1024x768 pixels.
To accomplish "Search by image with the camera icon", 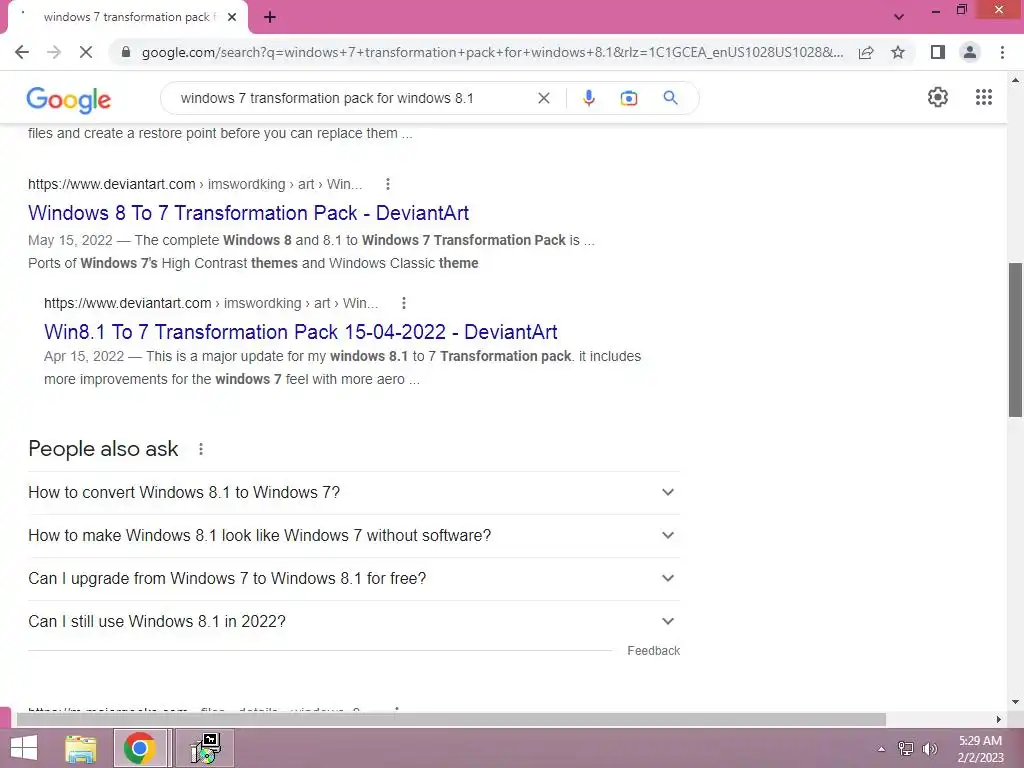I will (x=628, y=98).
